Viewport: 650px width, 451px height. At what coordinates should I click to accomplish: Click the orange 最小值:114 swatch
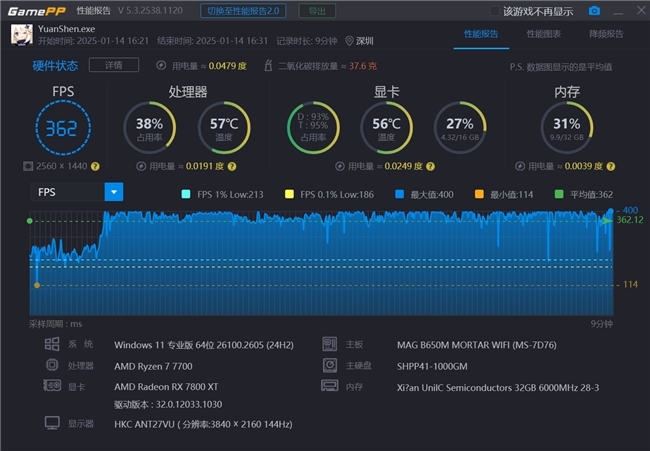coord(479,194)
